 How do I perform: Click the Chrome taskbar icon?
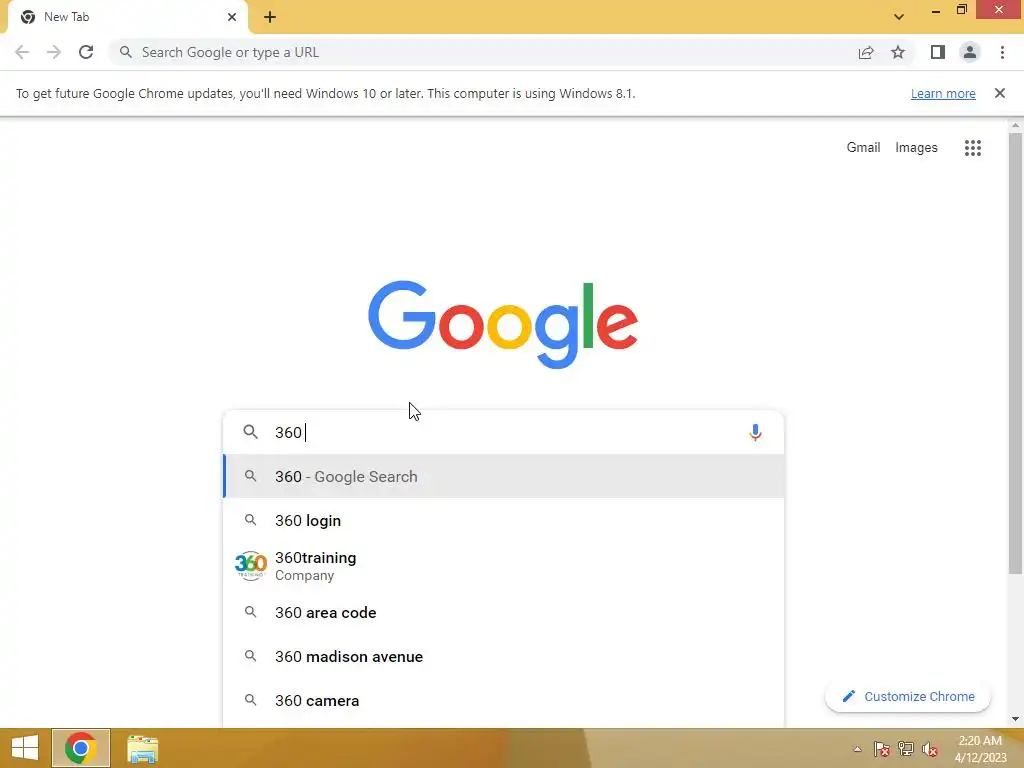pos(81,748)
